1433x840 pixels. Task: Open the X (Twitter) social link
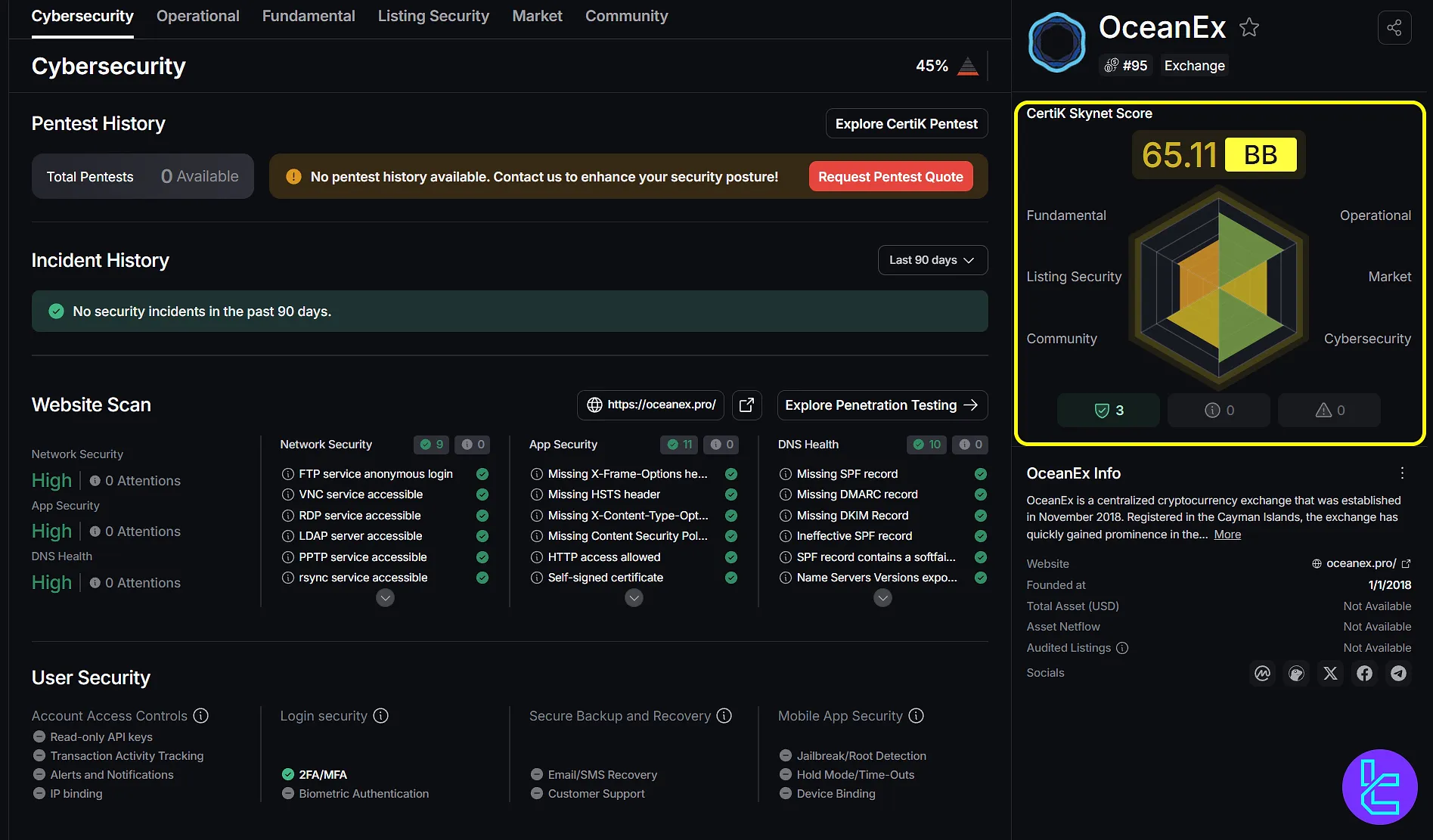point(1330,673)
